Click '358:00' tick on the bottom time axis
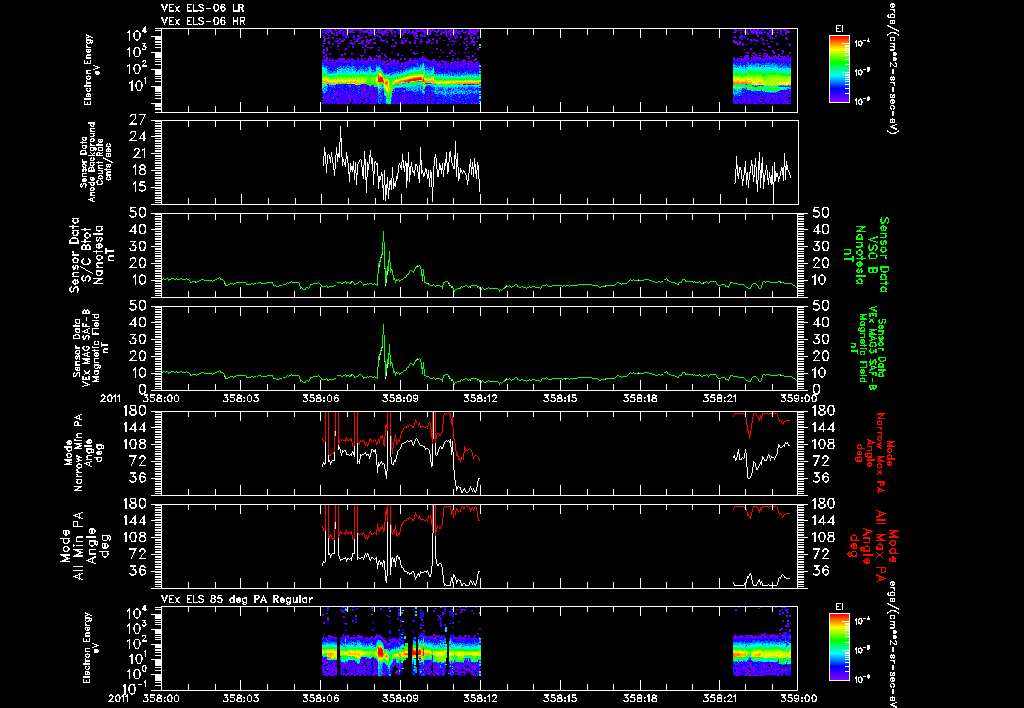Viewport: 1024px width, 708px height. pos(161,698)
